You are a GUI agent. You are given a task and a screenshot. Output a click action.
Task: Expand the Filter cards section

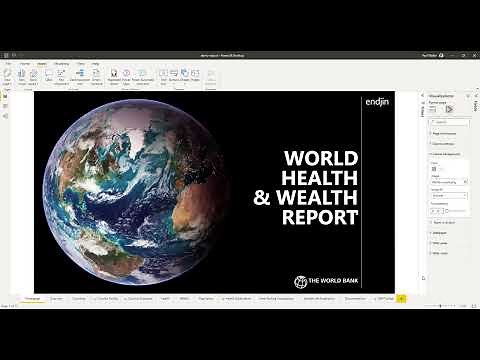point(439,253)
